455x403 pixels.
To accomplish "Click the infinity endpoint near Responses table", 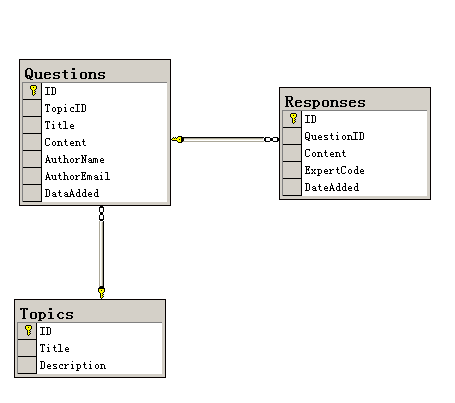I will [271, 139].
